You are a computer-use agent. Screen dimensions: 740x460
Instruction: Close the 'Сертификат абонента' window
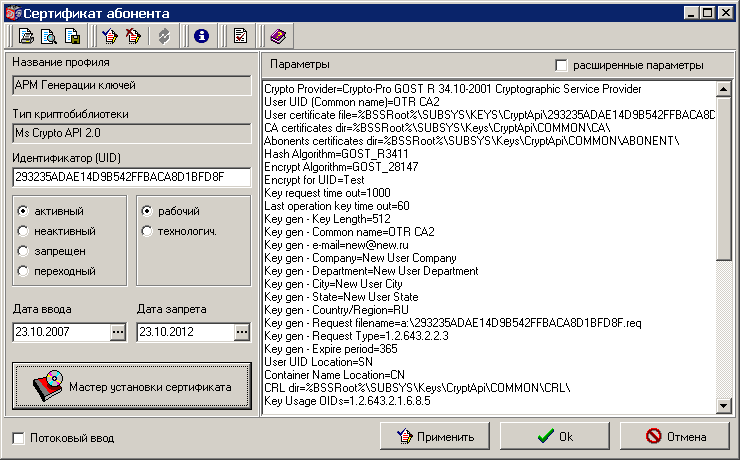tap(725, 13)
